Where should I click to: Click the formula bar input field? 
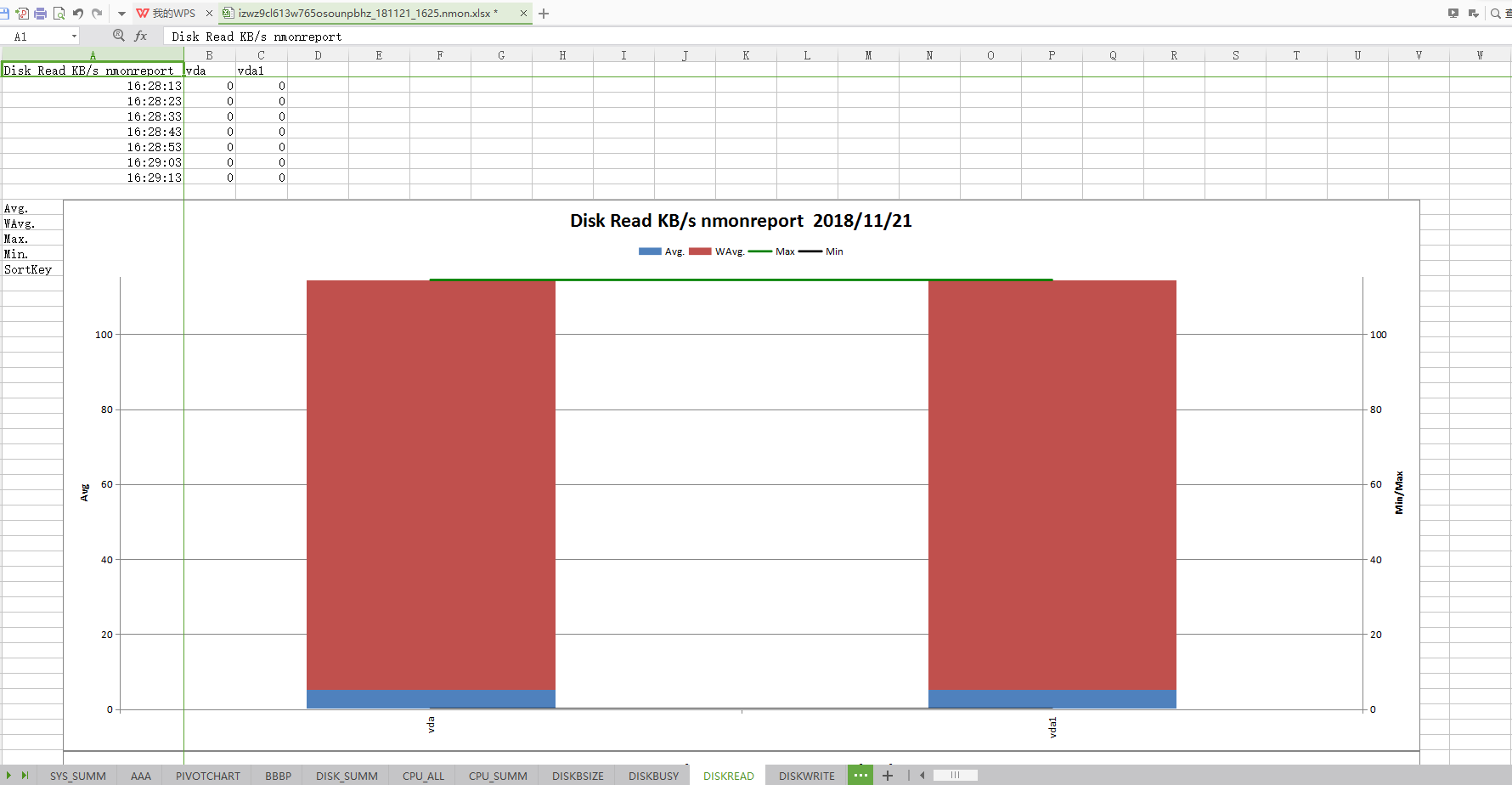coord(837,37)
